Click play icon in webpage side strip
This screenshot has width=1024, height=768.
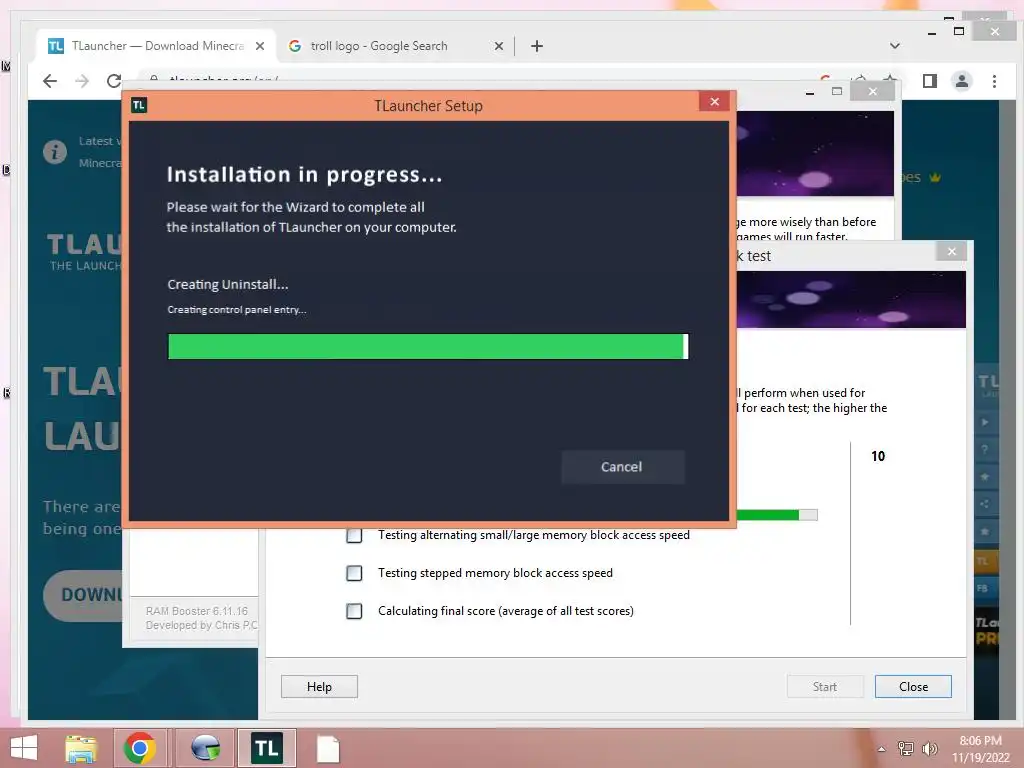point(985,422)
